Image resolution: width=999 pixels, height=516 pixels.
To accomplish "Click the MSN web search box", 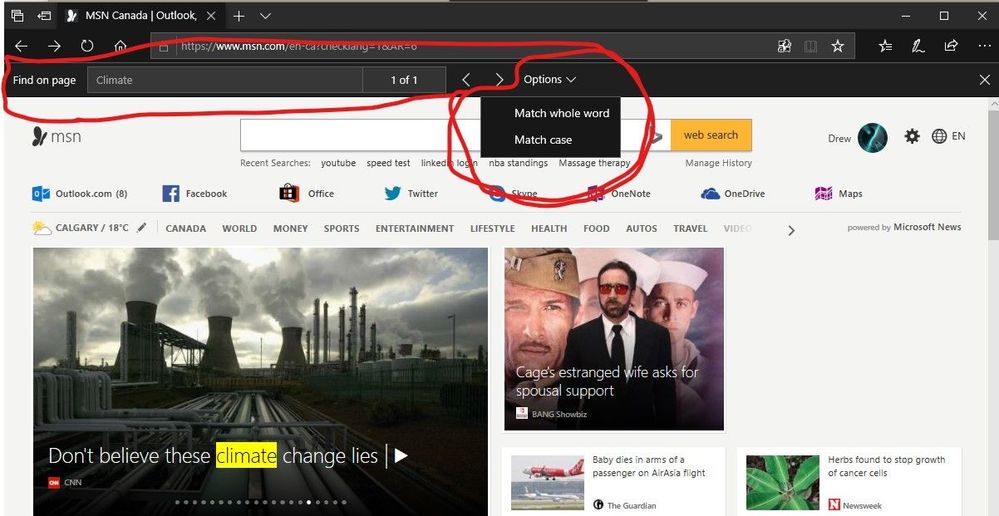I will pyautogui.click(x=455, y=135).
